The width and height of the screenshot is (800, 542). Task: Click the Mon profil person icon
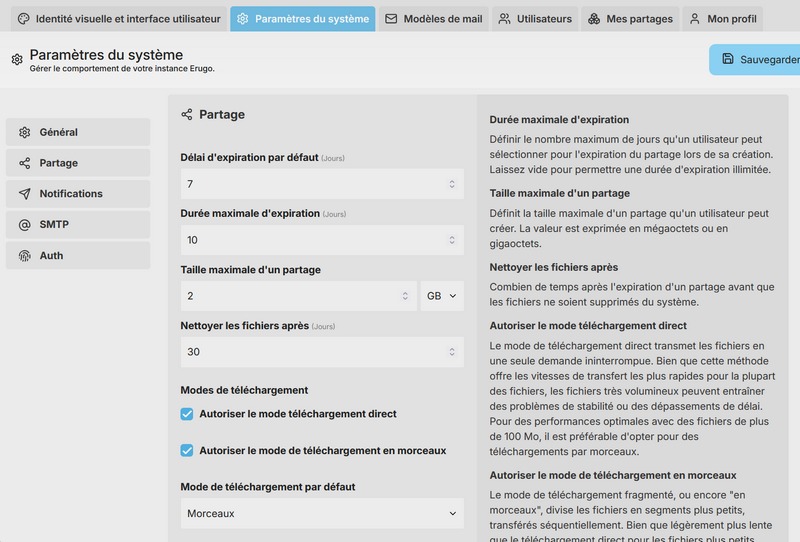pos(694,19)
